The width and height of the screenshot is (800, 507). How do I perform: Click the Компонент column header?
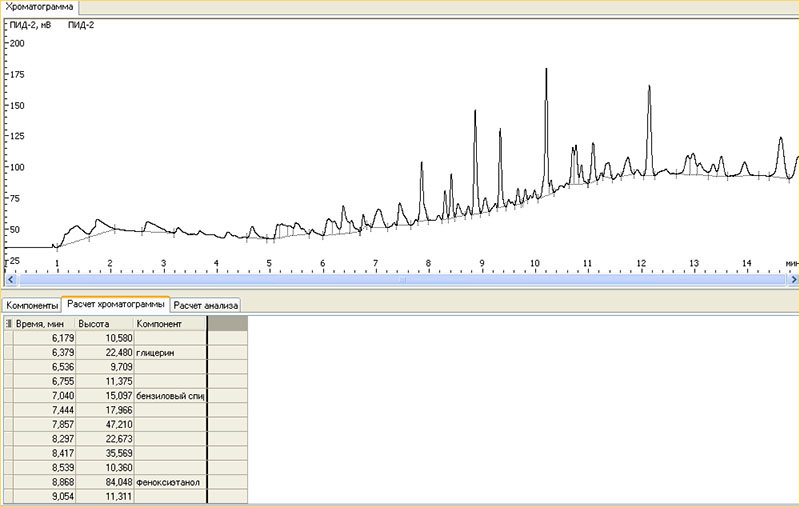tap(168, 324)
